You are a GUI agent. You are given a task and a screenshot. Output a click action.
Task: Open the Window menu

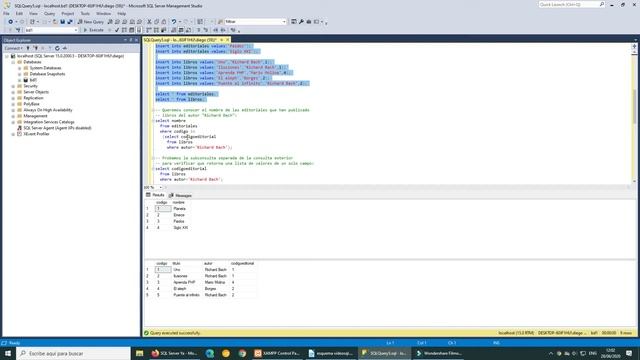[103, 13]
